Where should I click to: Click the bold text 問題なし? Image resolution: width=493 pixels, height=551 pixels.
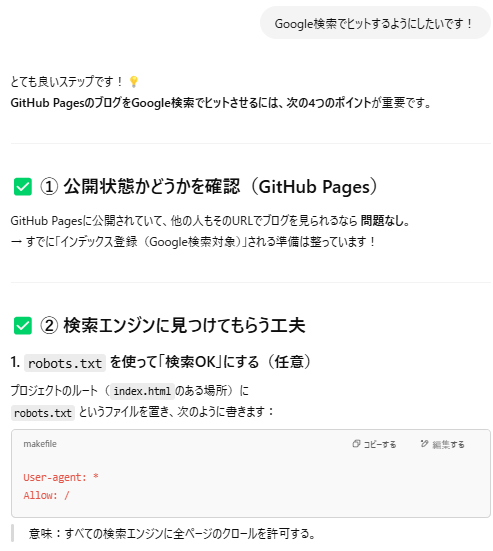385,221
